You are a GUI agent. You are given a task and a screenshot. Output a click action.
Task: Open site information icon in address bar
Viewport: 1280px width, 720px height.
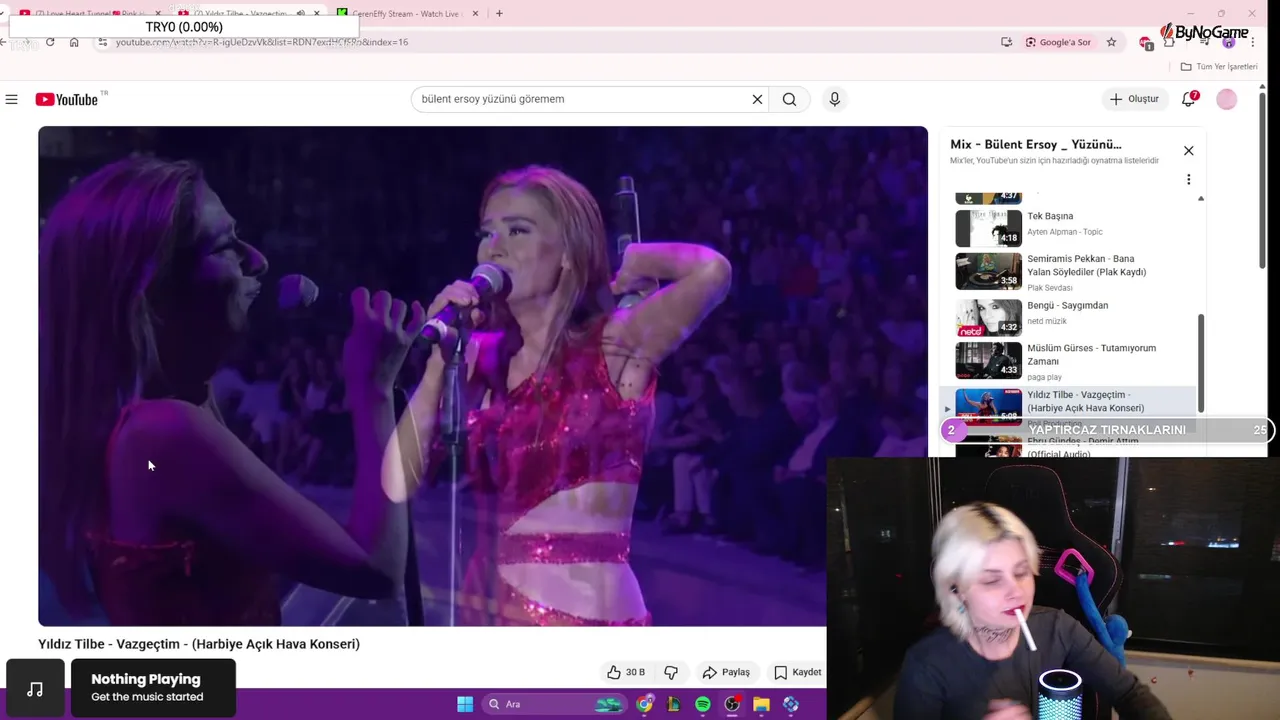(102, 42)
